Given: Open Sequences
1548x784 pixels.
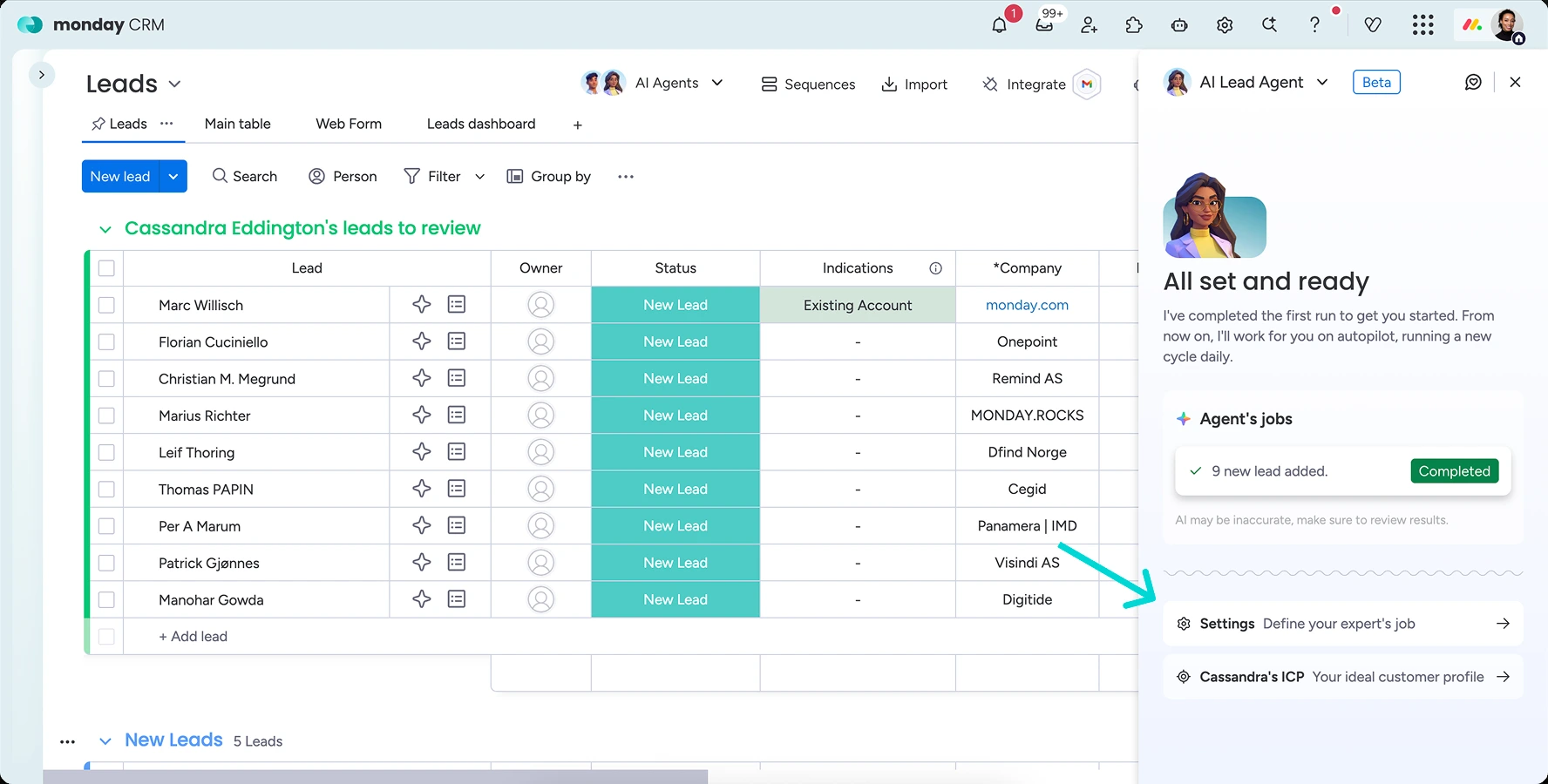Looking at the screenshot, I should tap(808, 84).
